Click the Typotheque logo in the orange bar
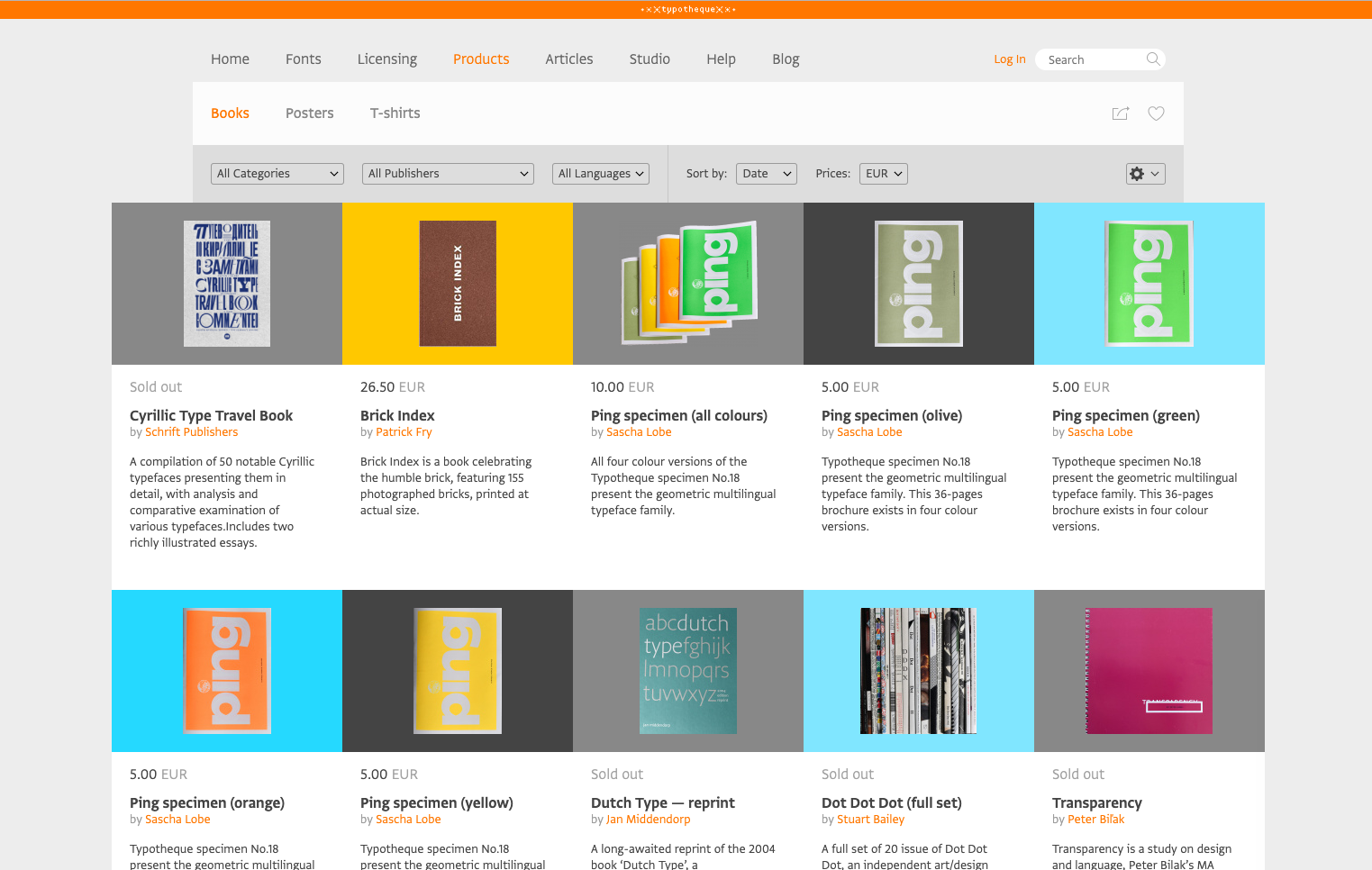The height and width of the screenshot is (870, 1372). (x=686, y=9)
